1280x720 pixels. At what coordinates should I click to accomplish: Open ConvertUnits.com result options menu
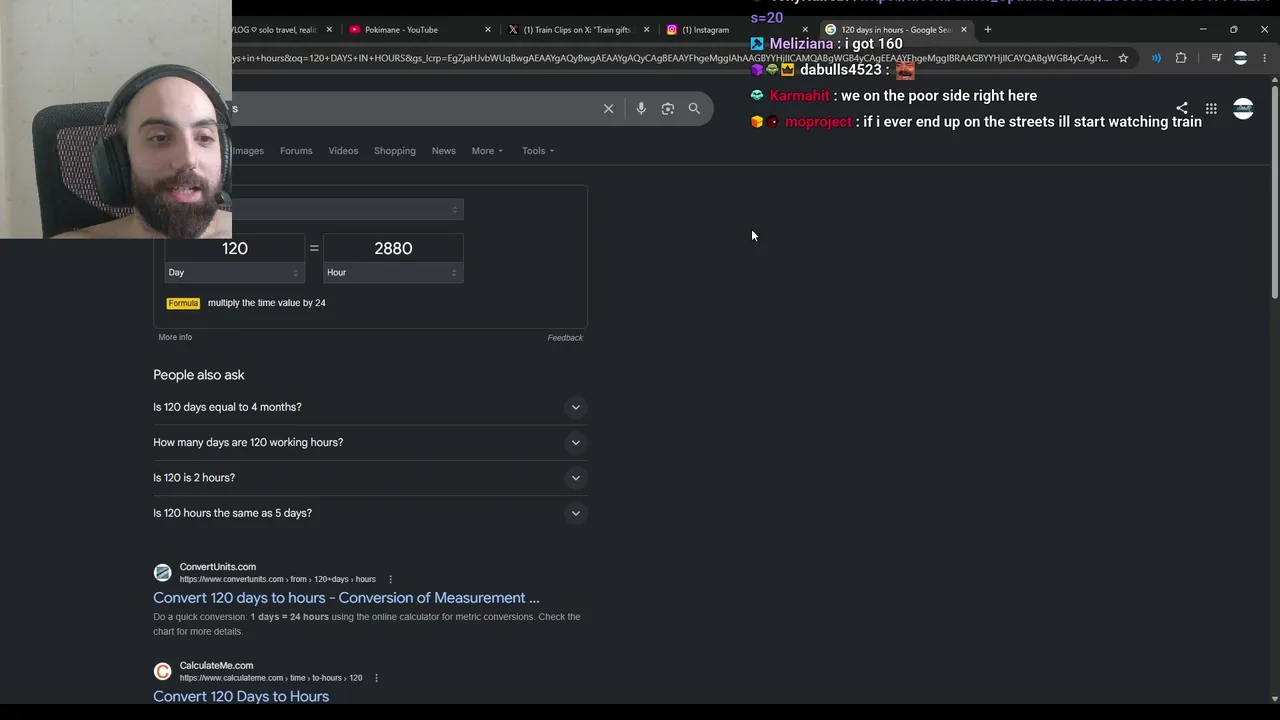pyautogui.click(x=390, y=579)
